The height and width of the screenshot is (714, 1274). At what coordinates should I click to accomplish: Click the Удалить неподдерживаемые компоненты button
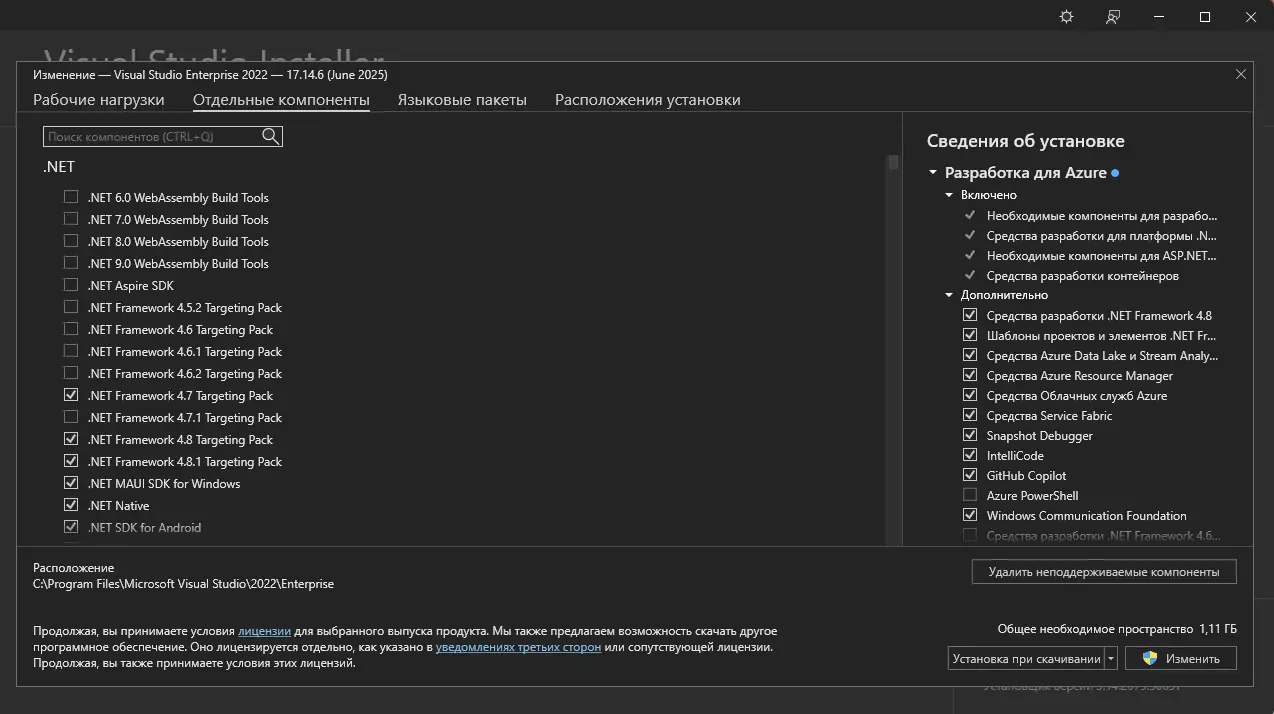[x=1103, y=572]
